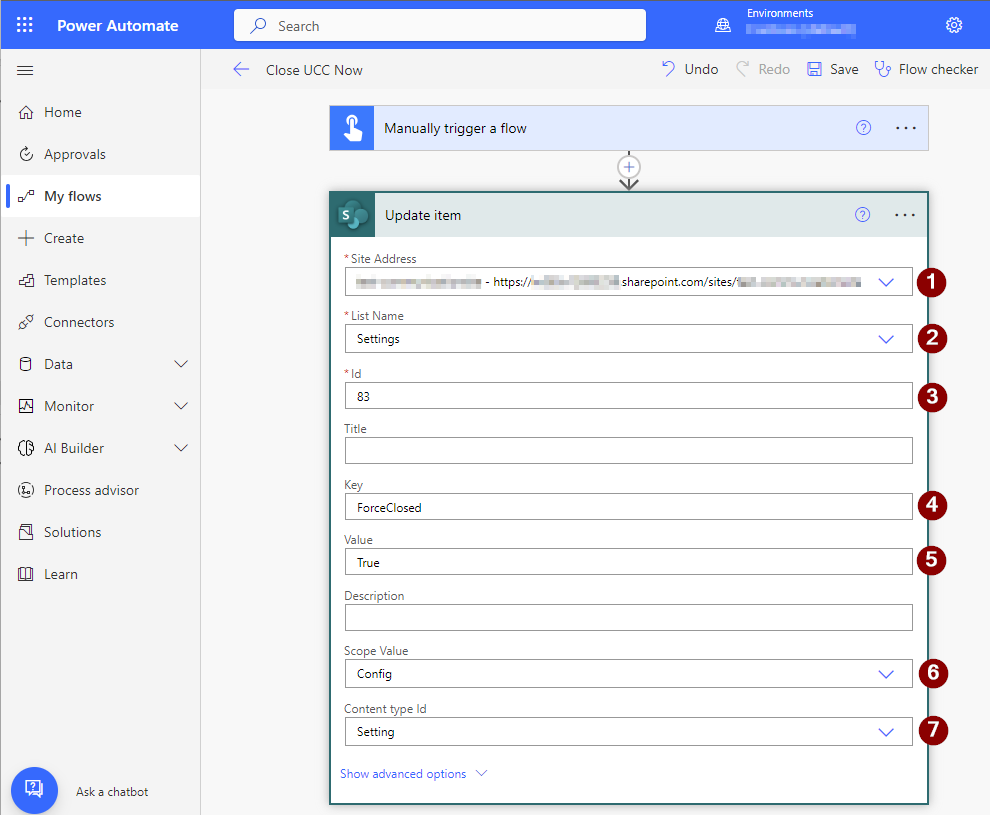Expand the AI Builder section chevron

click(181, 448)
